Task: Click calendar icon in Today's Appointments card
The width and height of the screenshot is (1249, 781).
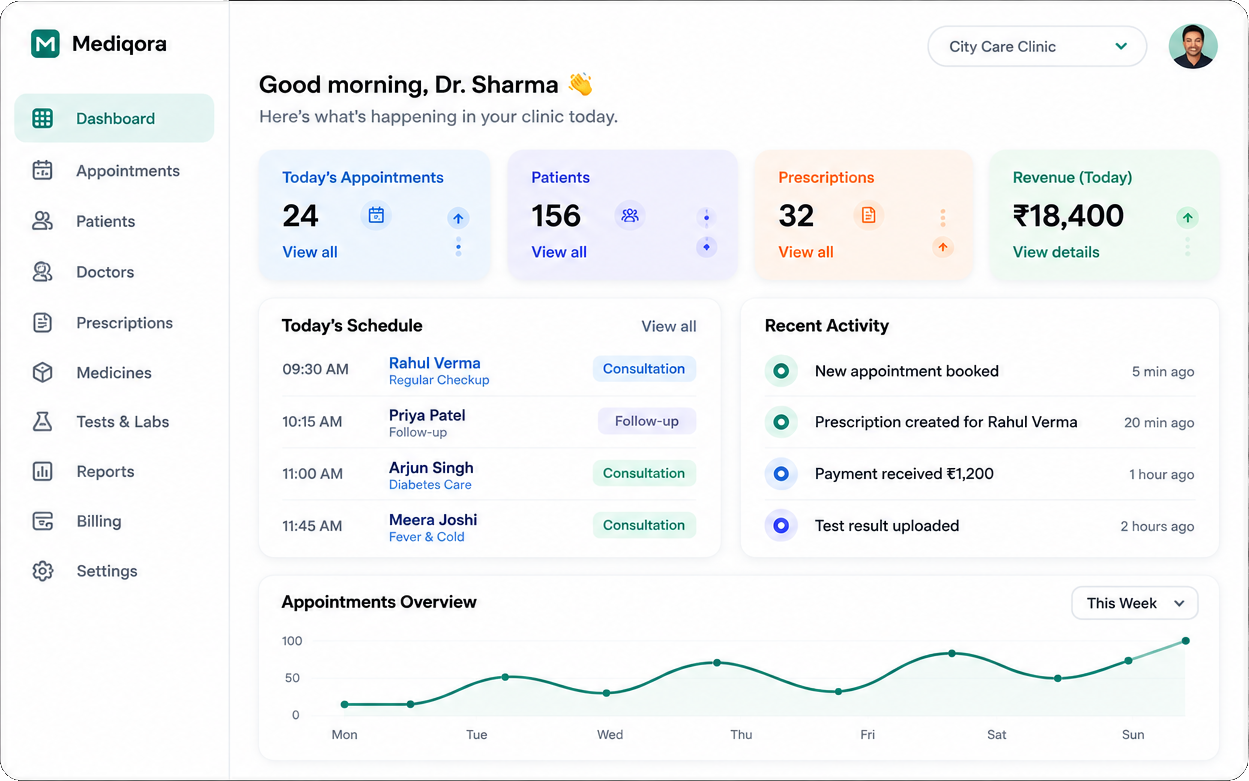Action: pos(376,215)
